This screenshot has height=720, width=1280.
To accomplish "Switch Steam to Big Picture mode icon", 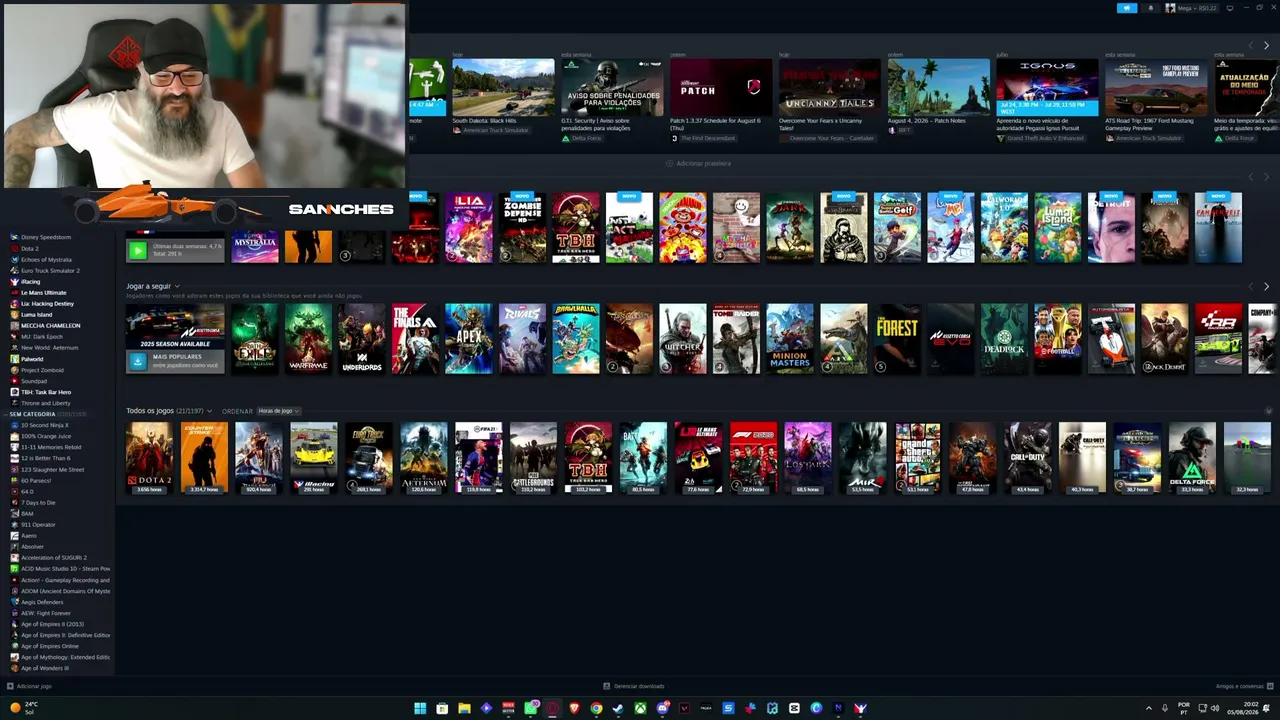I will click(x=1229, y=8).
